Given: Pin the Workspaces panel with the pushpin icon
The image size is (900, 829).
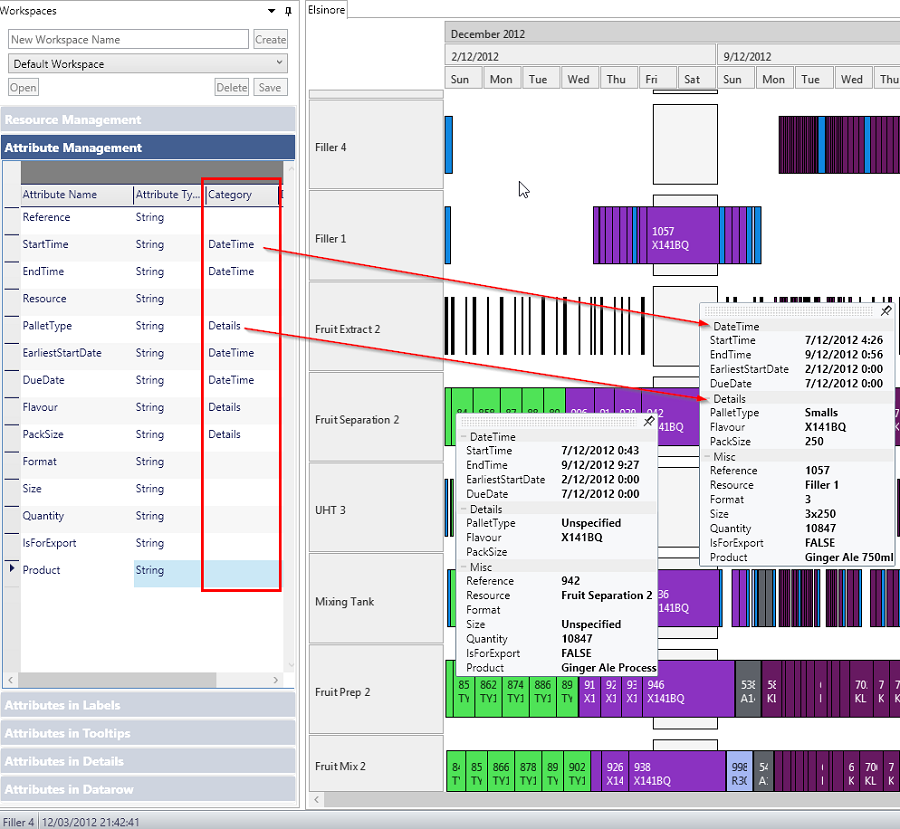Looking at the screenshot, I should [x=289, y=11].
